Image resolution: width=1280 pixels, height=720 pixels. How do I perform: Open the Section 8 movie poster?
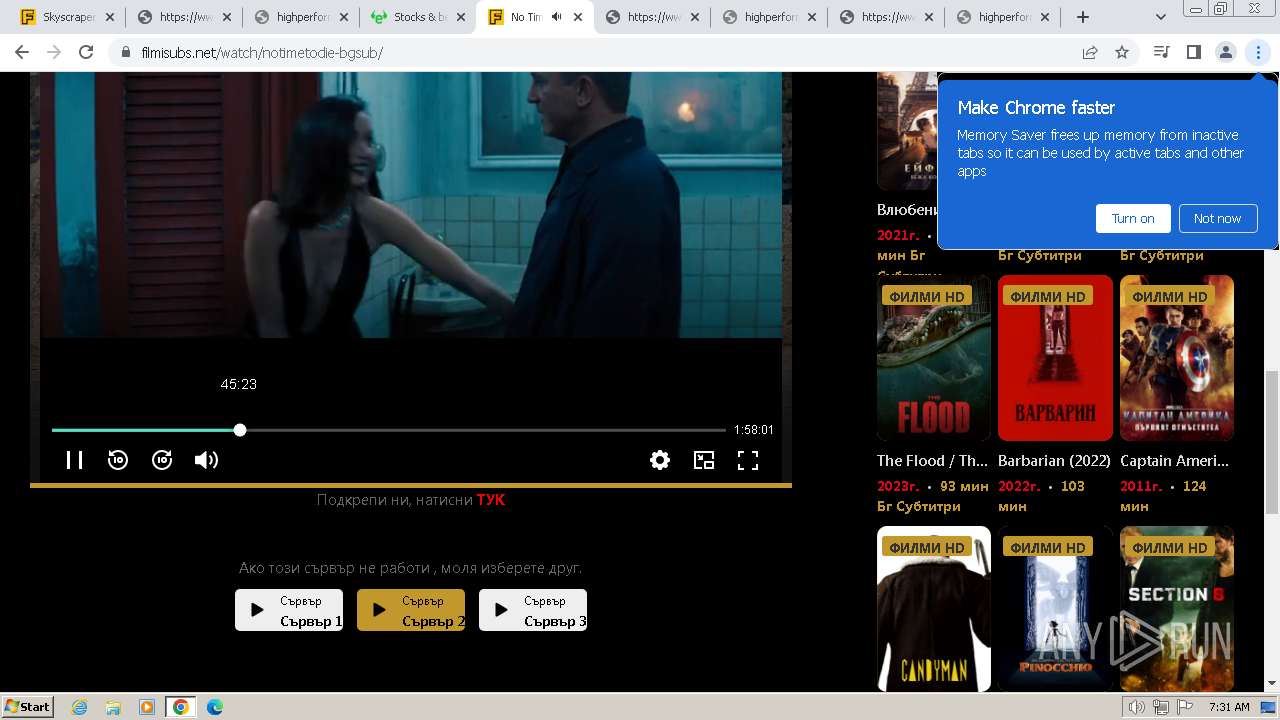(x=1177, y=608)
